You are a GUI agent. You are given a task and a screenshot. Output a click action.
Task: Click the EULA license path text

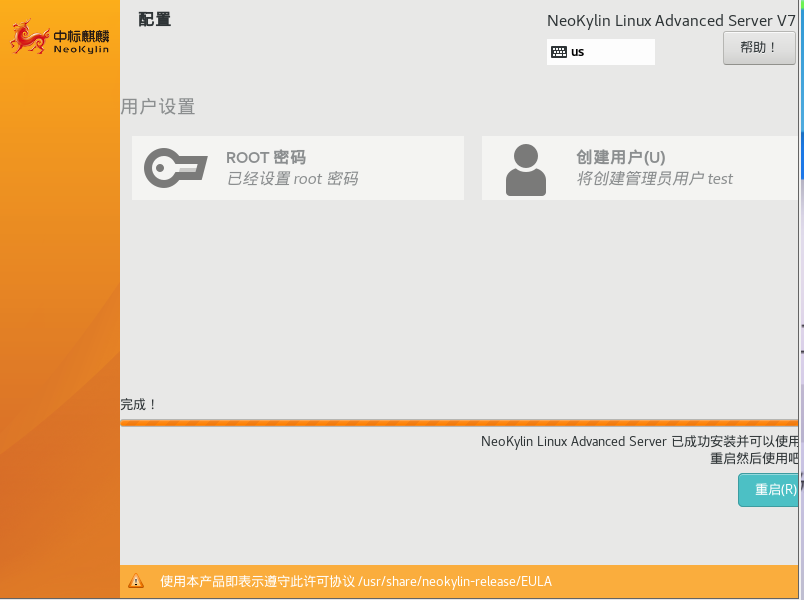(x=356, y=581)
